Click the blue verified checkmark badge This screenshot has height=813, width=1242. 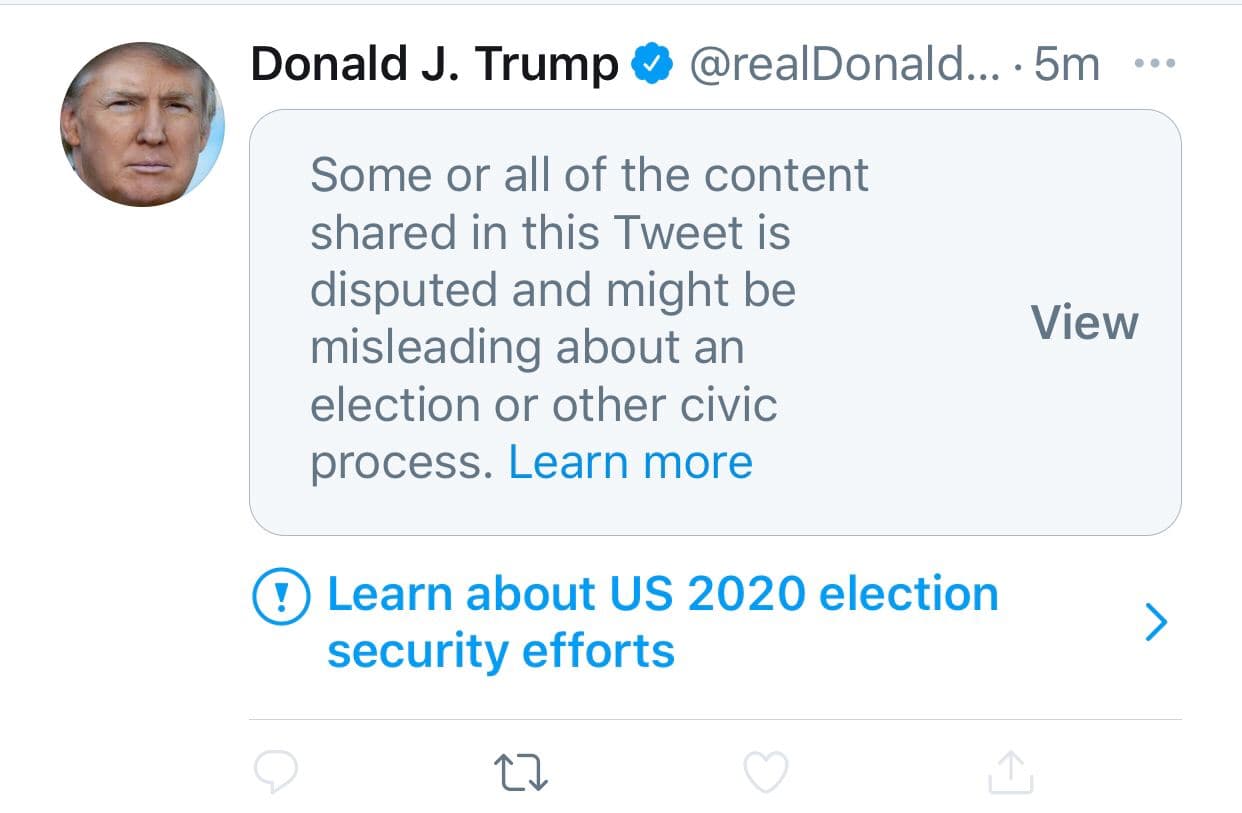[x=651, y=65]
